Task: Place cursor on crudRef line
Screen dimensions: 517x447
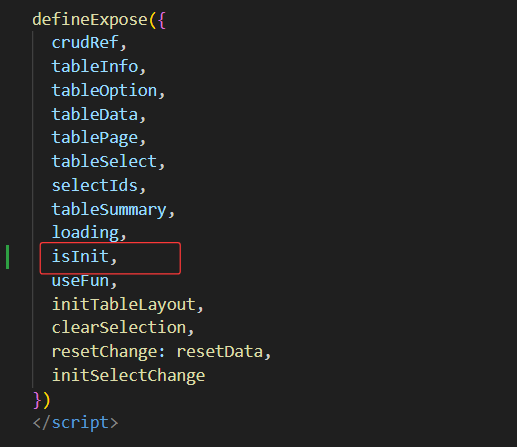Action: 85,43
